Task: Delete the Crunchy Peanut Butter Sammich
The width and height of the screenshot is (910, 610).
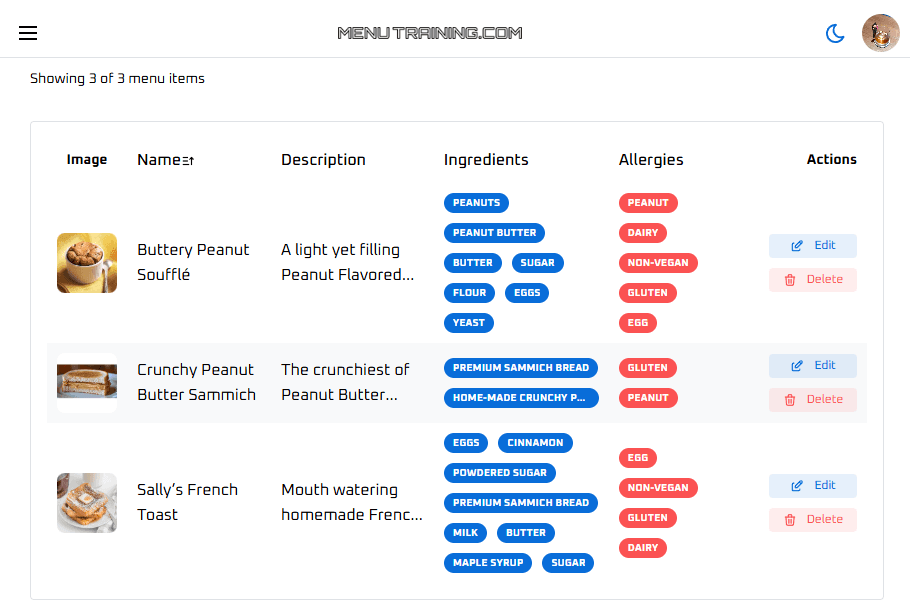Action: (x=812, y=400)
